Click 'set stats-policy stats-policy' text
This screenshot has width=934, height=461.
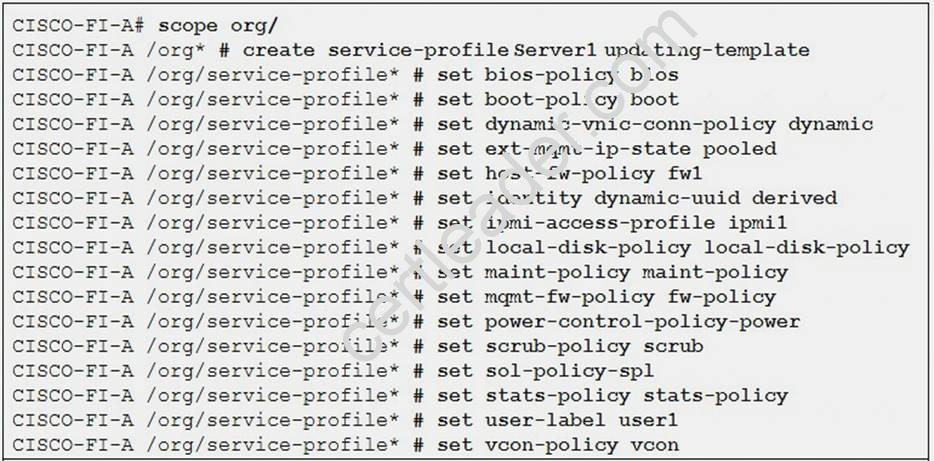click(612, 396)
